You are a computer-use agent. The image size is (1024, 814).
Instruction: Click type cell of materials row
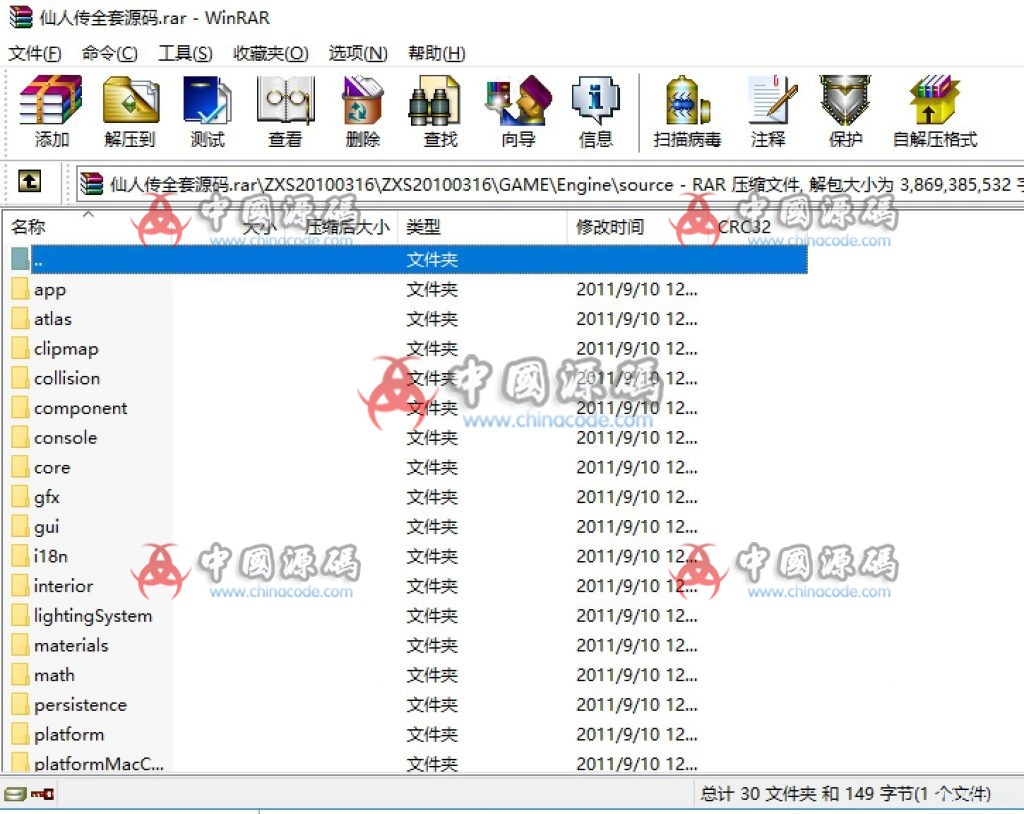[432, 645]
